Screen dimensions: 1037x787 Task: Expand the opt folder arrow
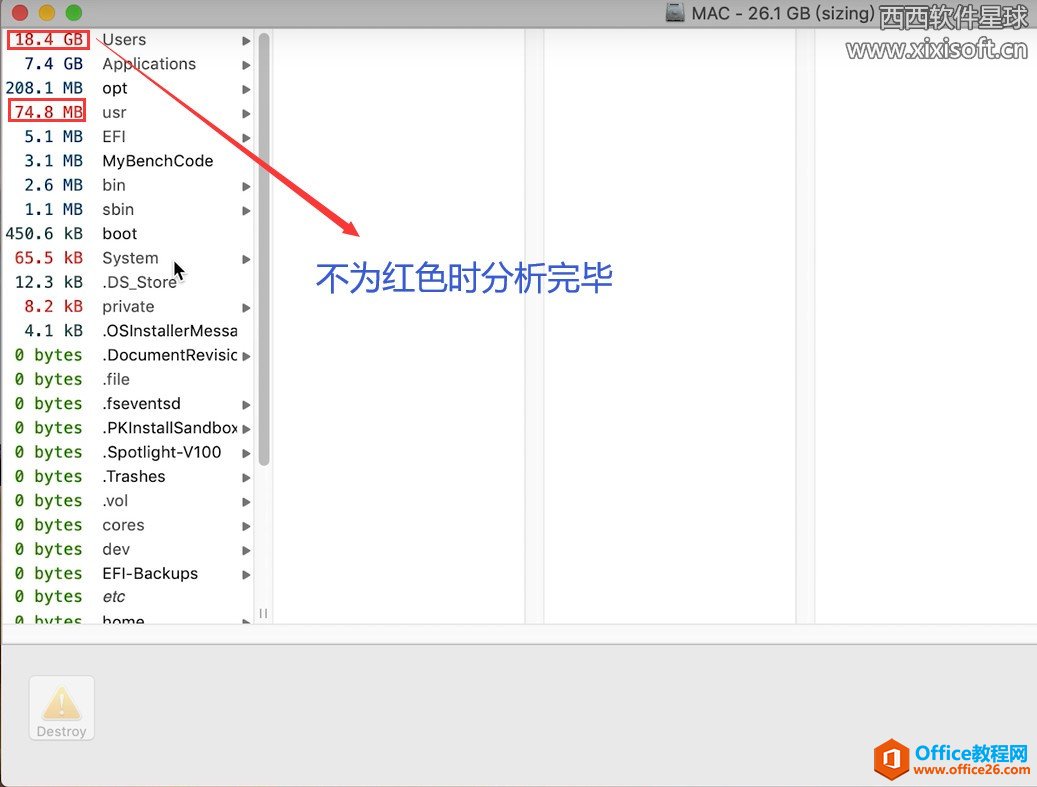pyautogui.click(x=246, y=89)
